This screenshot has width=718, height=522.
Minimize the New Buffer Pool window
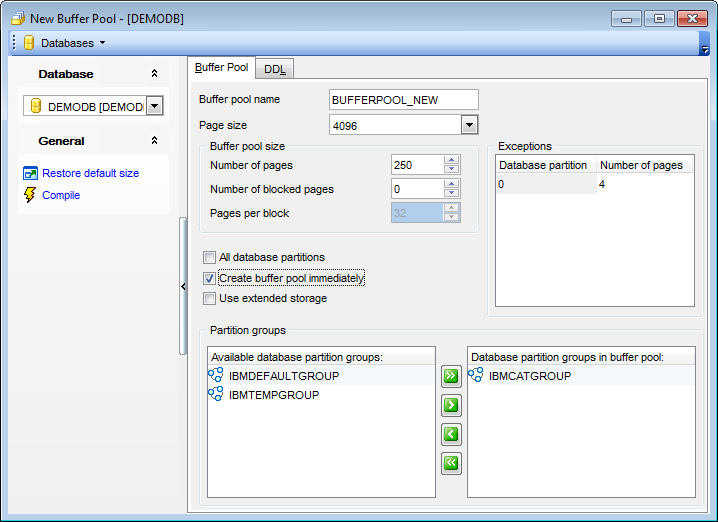[626, 19]
